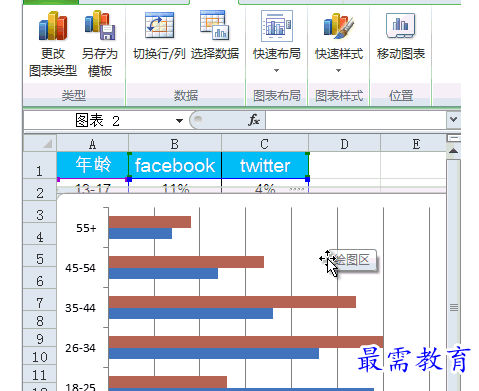479x391 pixels.
Task: Select the blue bar for 26-34
Action: [x=214, y=353]
